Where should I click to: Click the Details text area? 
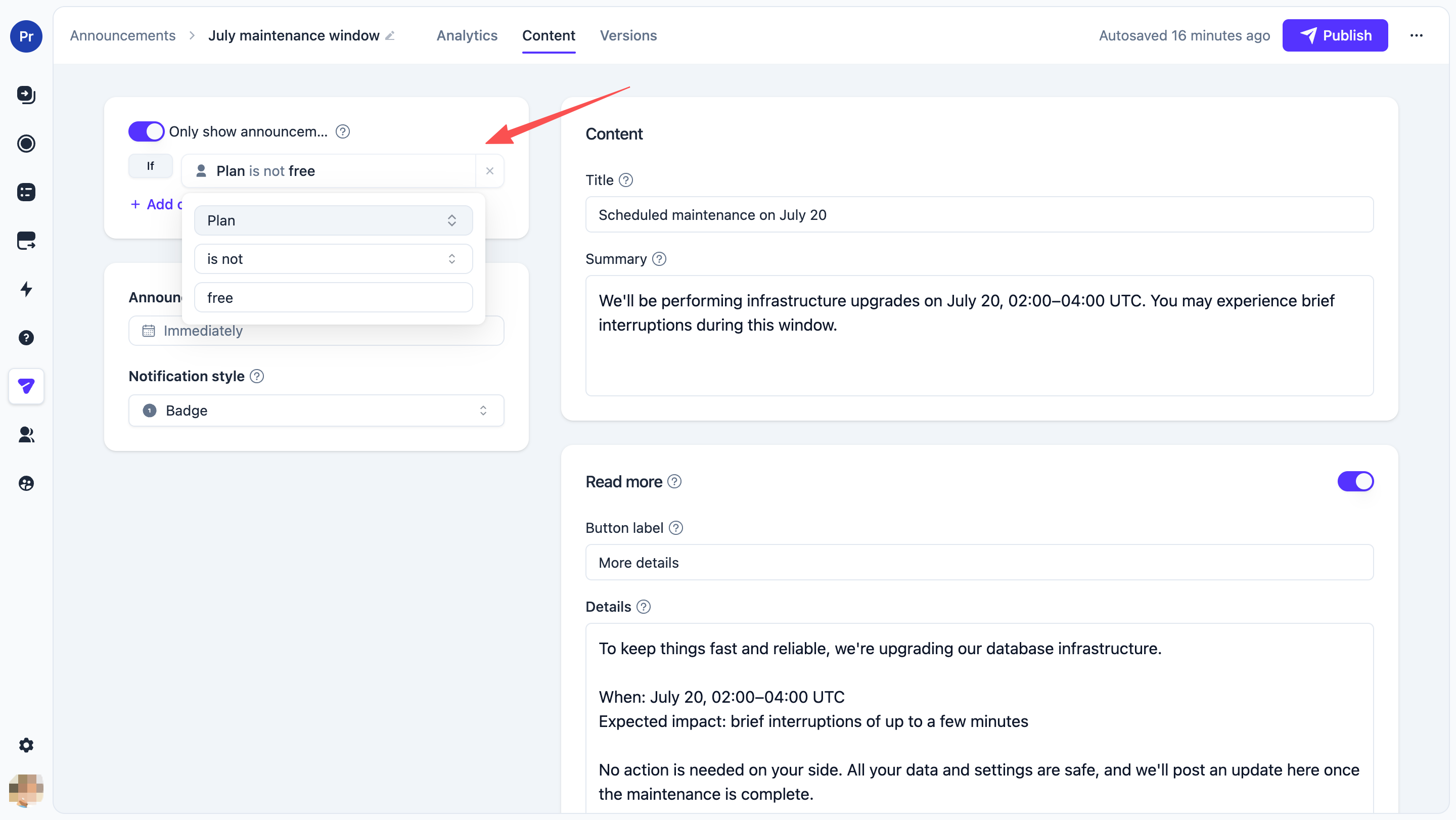[x=980, y=718]
